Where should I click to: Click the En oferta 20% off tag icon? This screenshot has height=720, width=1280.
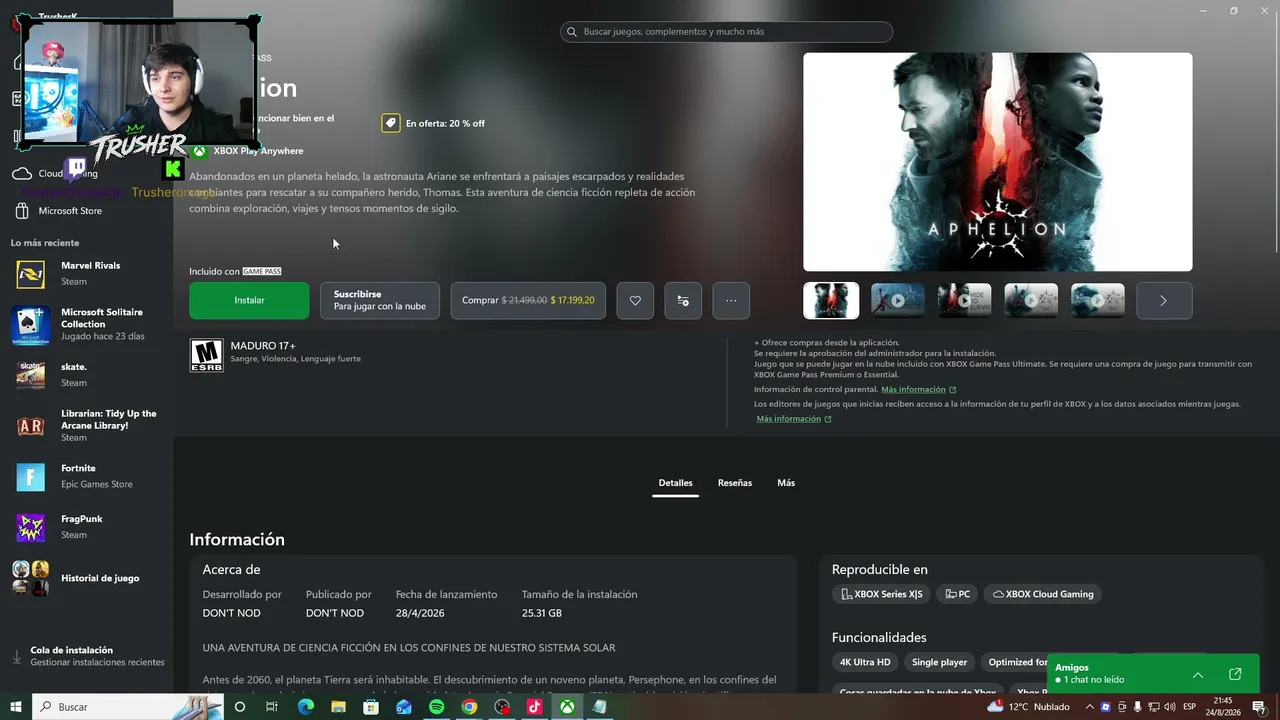pos(391,123)
